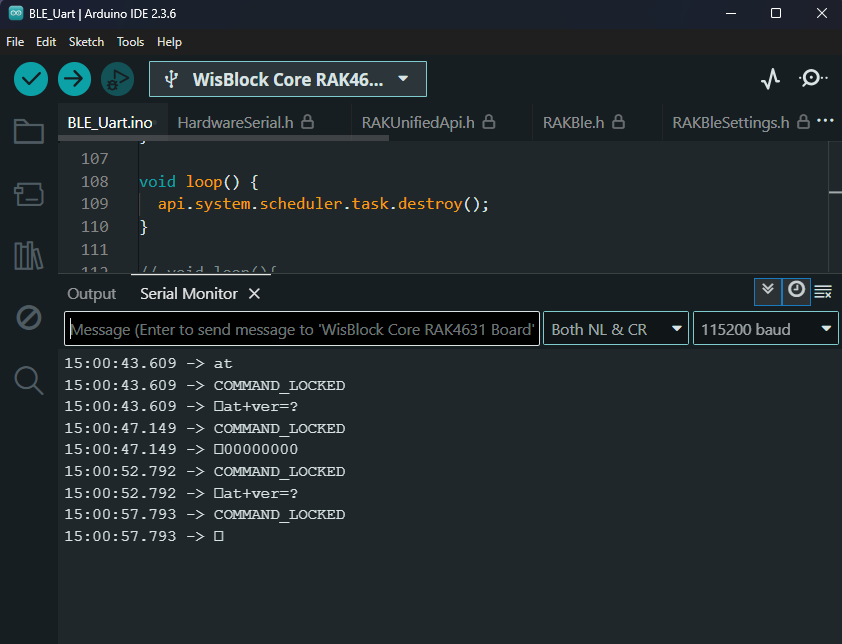This screenshot has height=644, width=842.
Task: Toggle autoscroll in Serial Monitor
Action: click(767, 291)
